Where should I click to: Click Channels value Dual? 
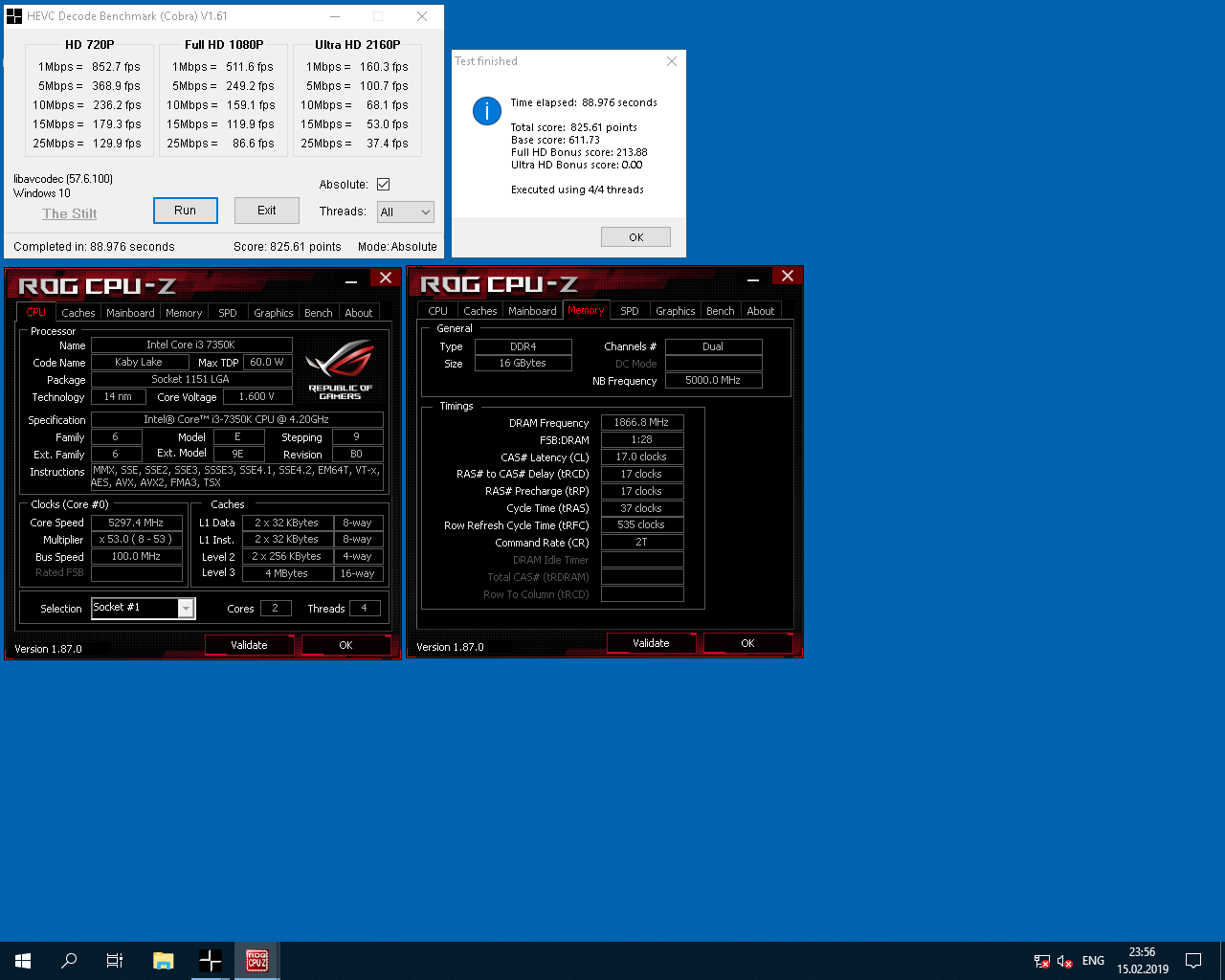click(713, 346)
